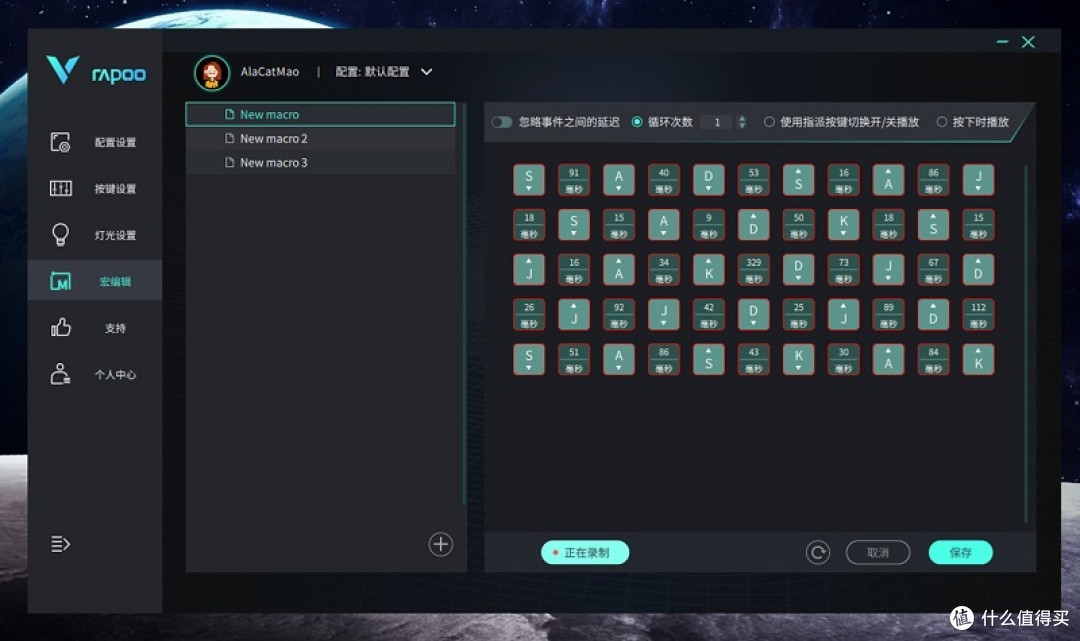
Task: Click the loop count input field
Action: pyautogui.click(x=717, y=121)
